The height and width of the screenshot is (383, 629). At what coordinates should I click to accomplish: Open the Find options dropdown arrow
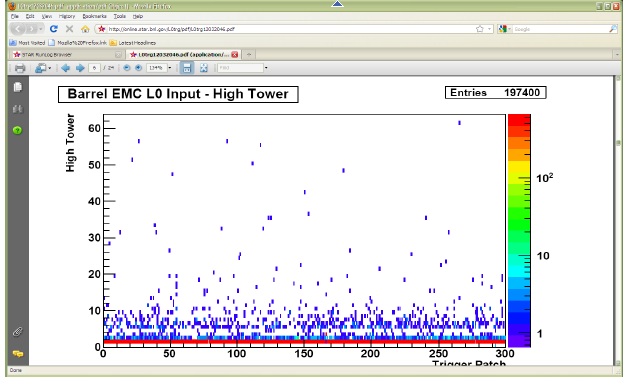[x=266, y=68]
